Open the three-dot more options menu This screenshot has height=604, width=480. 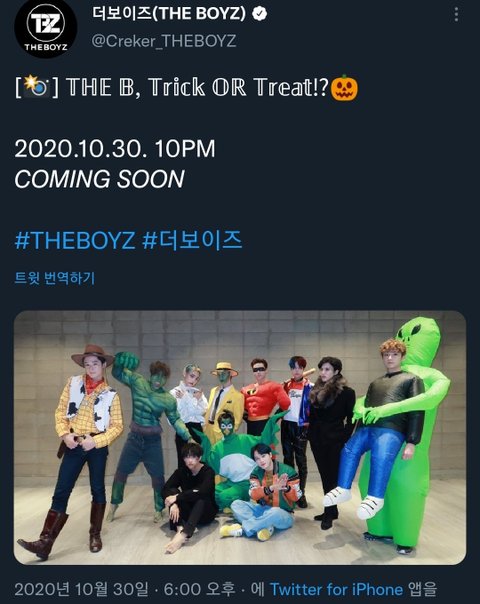[457, 15]
